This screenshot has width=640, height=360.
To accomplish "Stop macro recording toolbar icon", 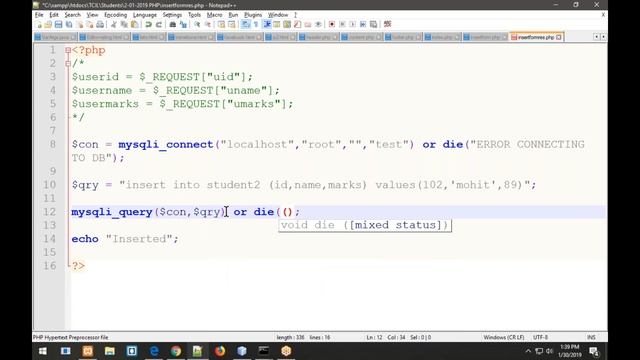I will (342, 24).
